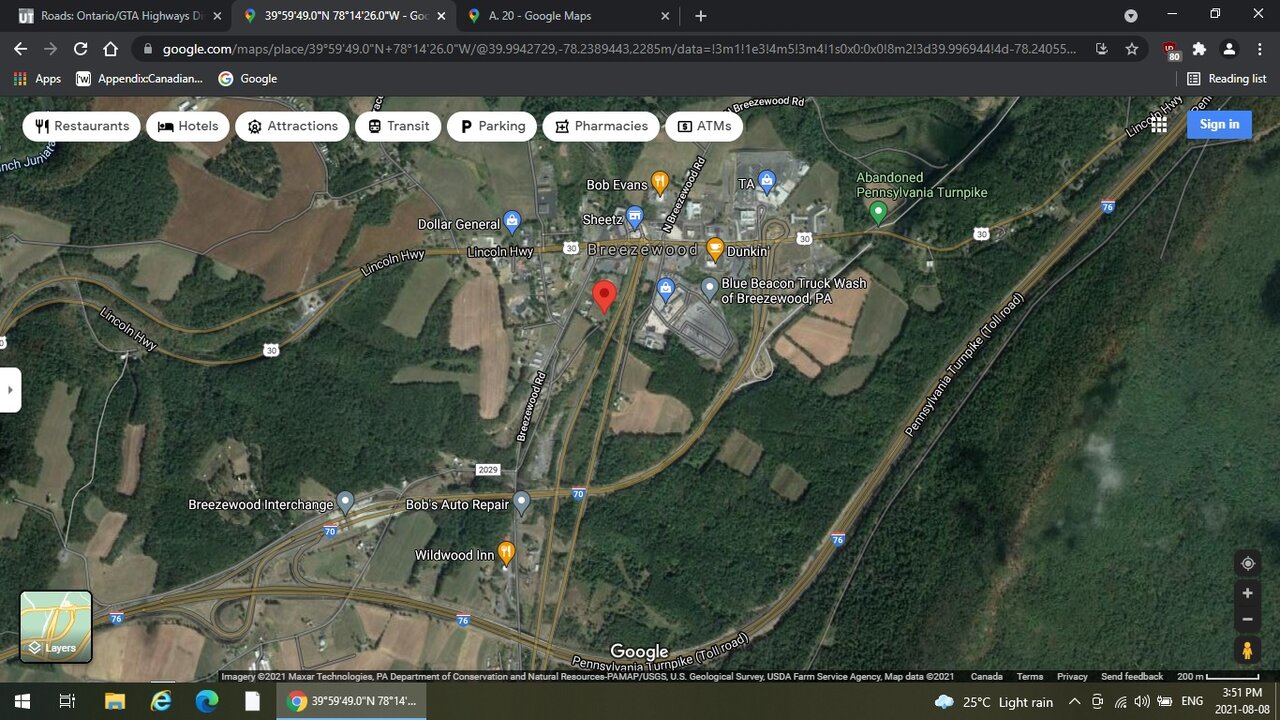Open Windows Start menu

click(22, 702)
